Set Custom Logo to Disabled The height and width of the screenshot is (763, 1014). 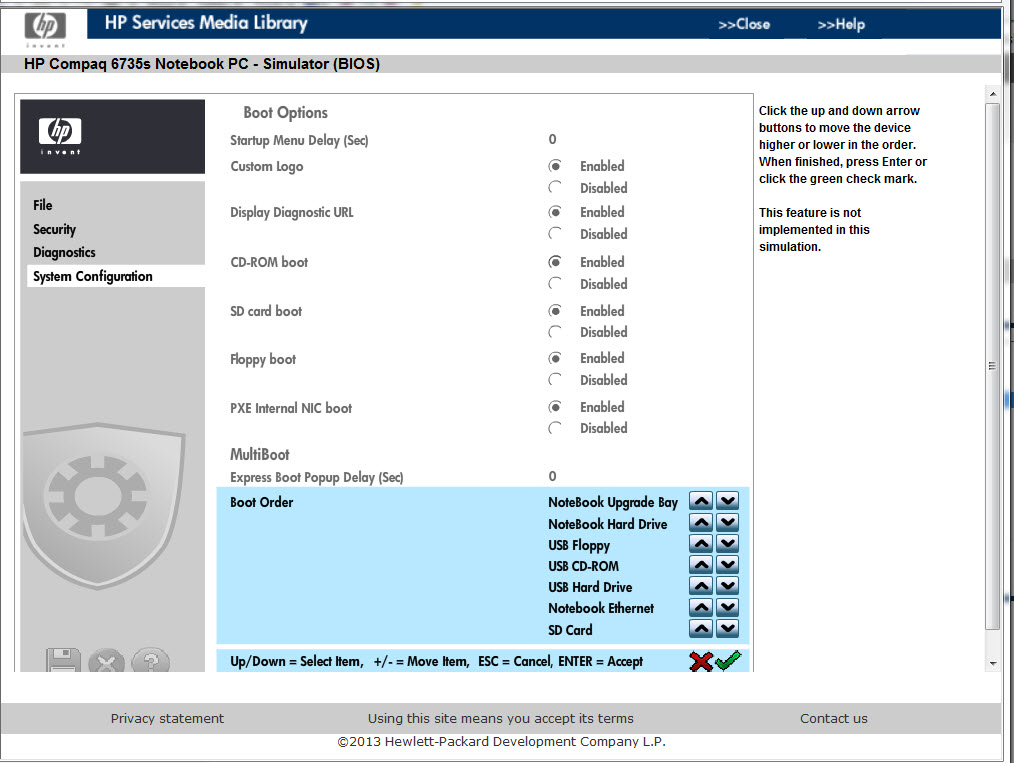(555, 188)
